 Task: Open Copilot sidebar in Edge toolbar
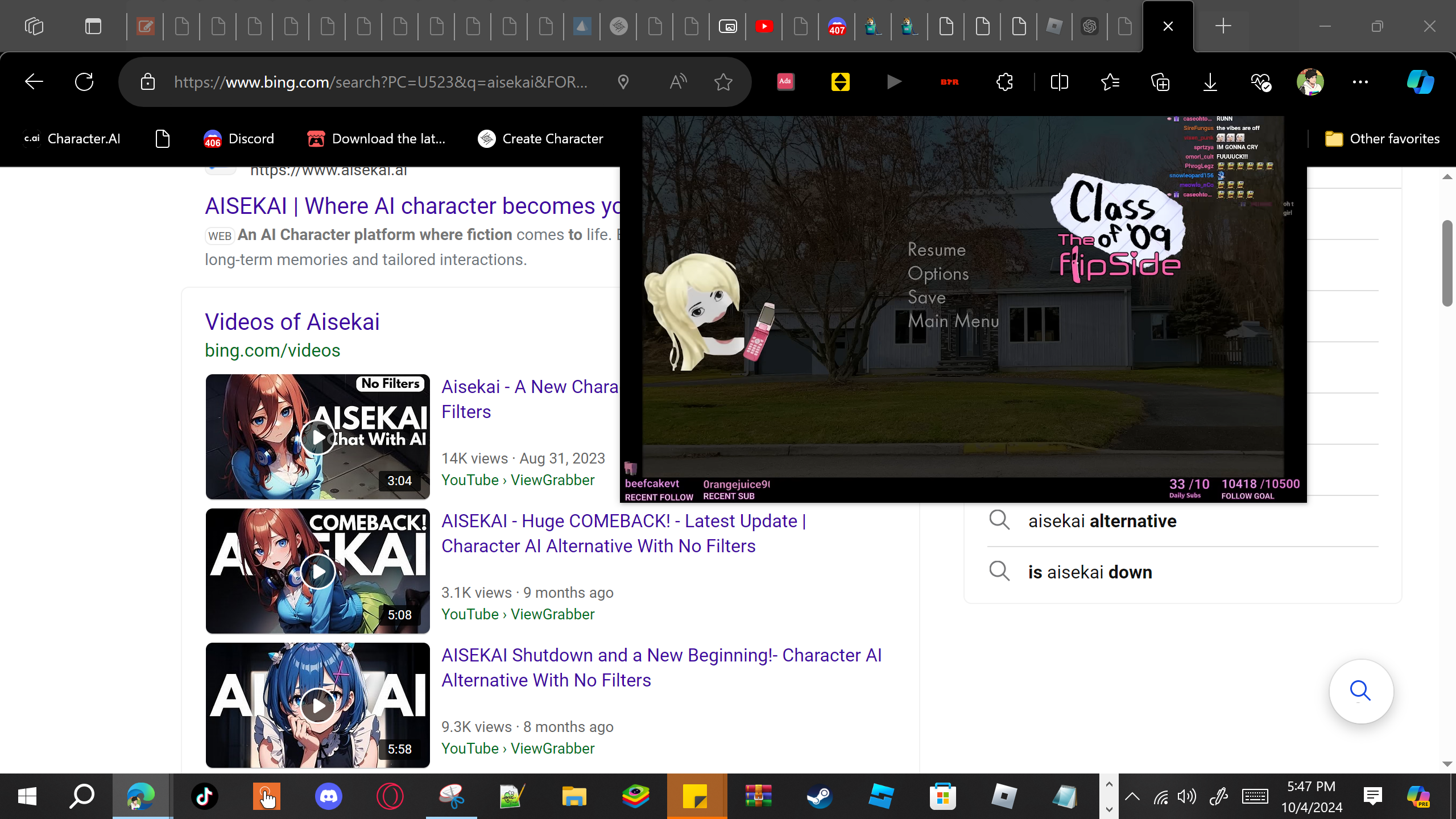[x=1420, y=82]
